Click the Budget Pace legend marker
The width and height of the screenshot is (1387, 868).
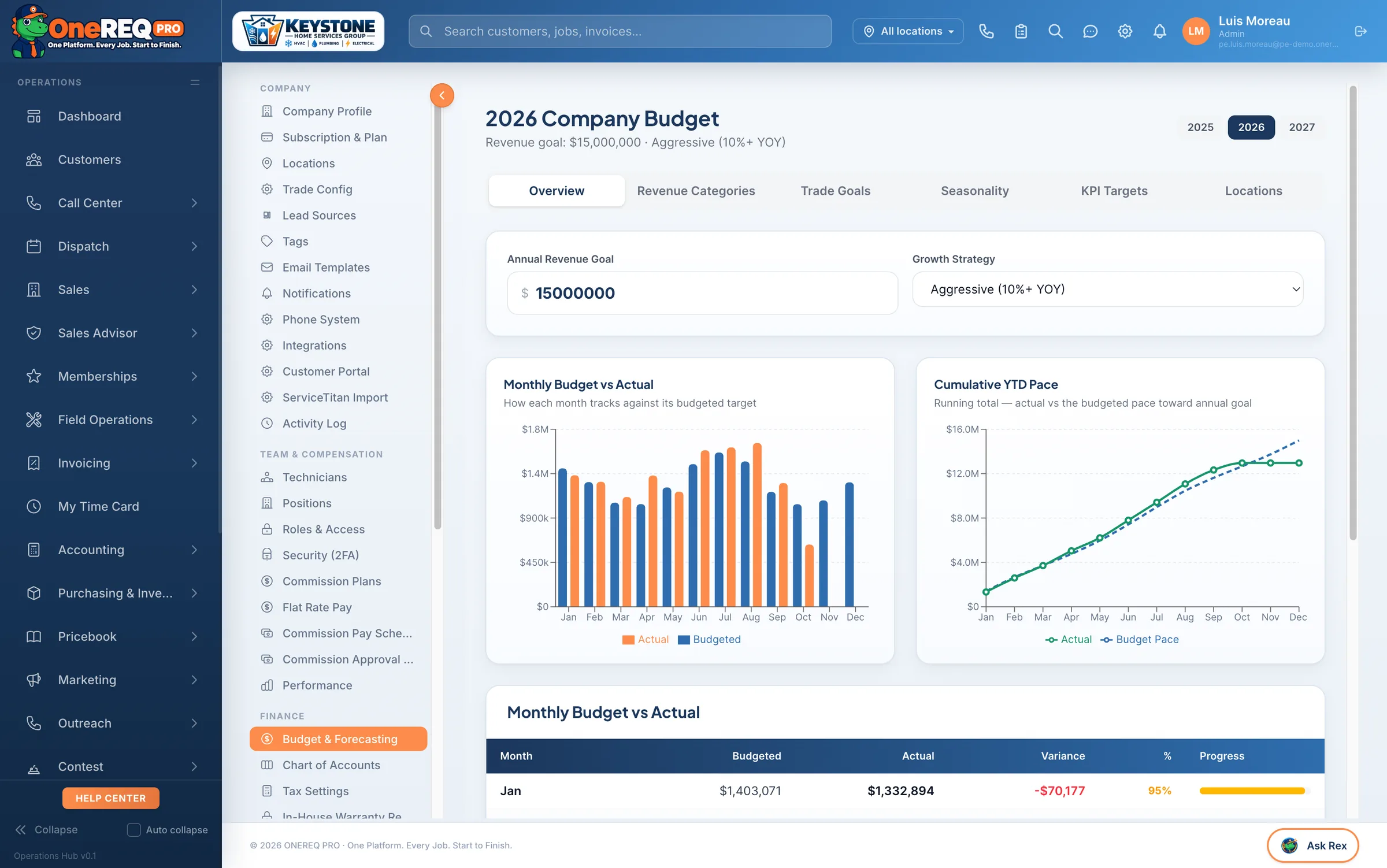1106,639
